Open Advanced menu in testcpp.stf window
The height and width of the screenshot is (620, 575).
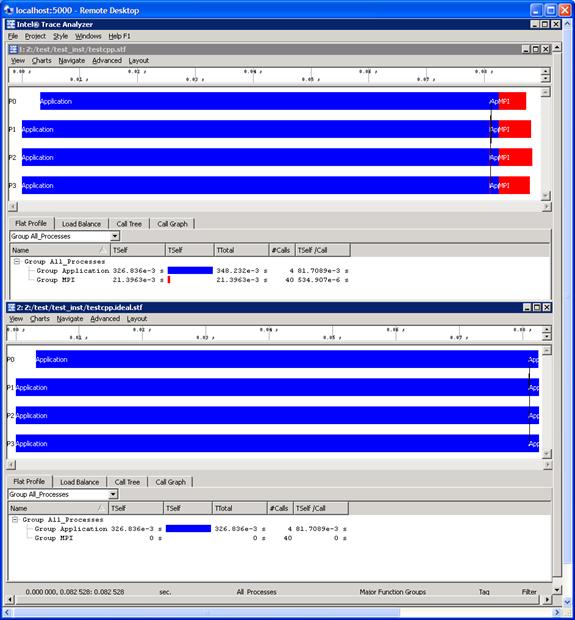[107, 60]
